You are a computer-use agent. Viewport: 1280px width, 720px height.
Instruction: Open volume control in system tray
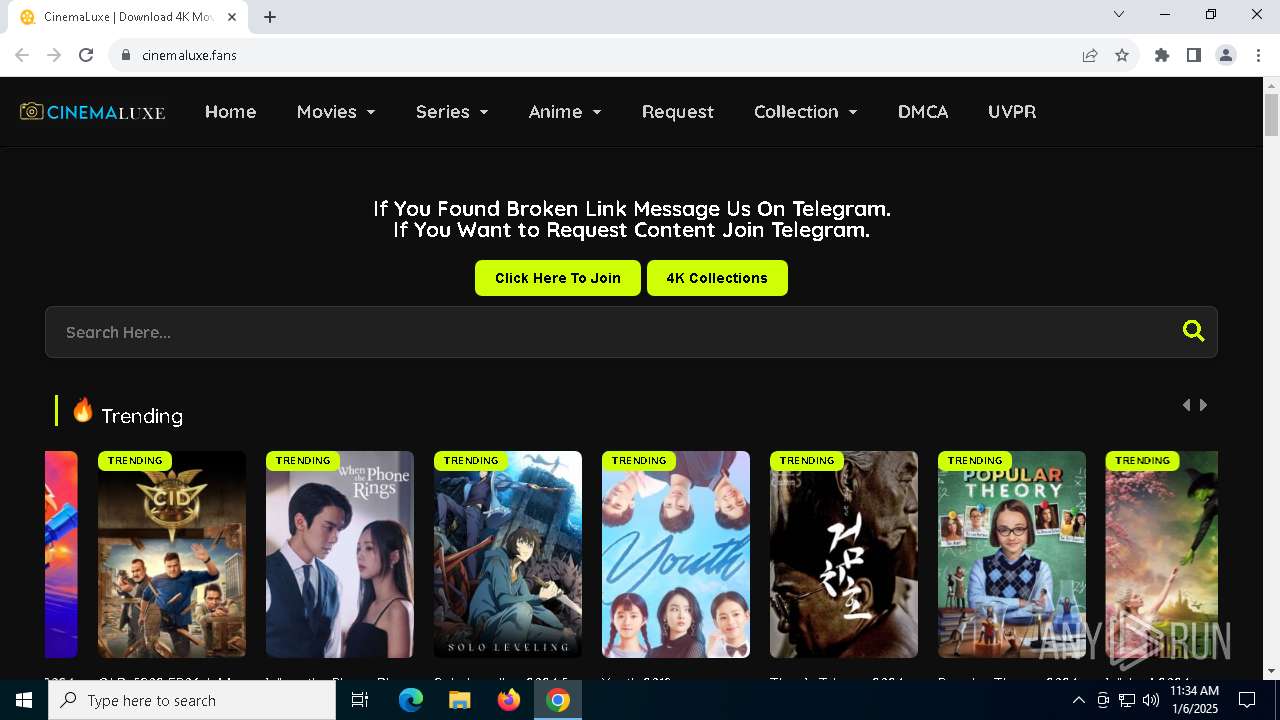pyautogui.click(x=1151, y=700)
